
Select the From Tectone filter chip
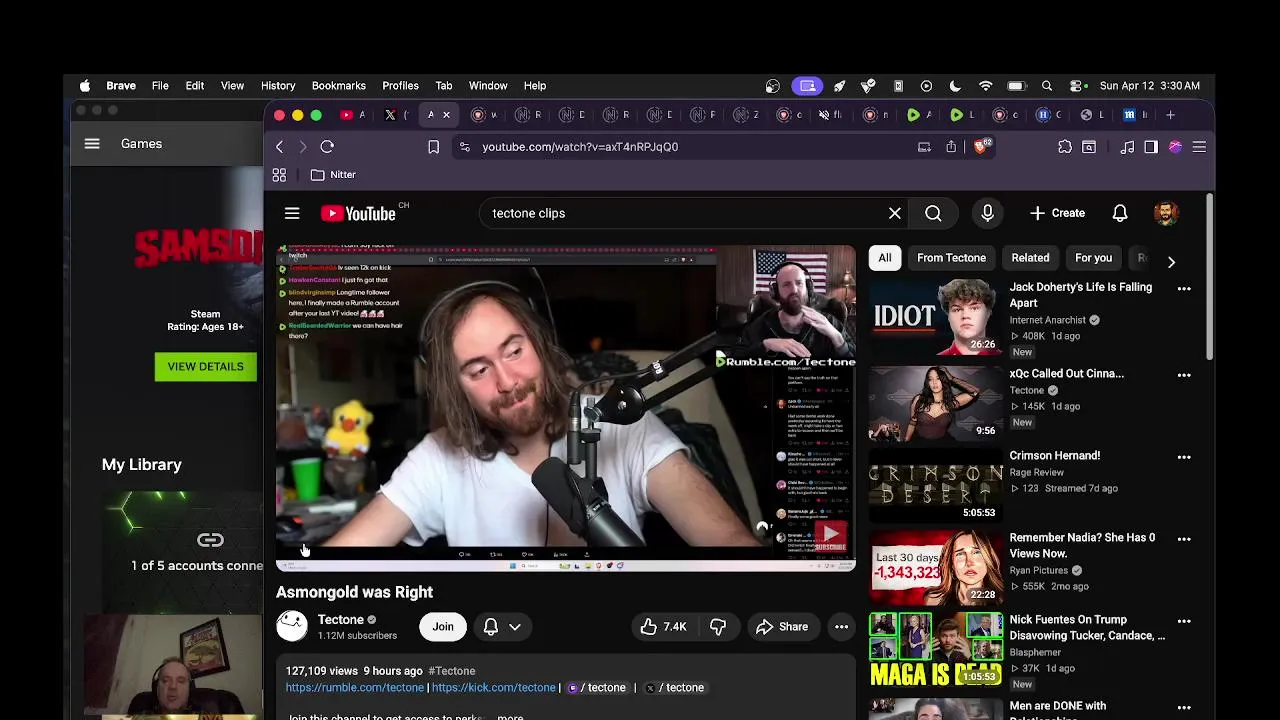pyautogui.click(x=951, y=258)
